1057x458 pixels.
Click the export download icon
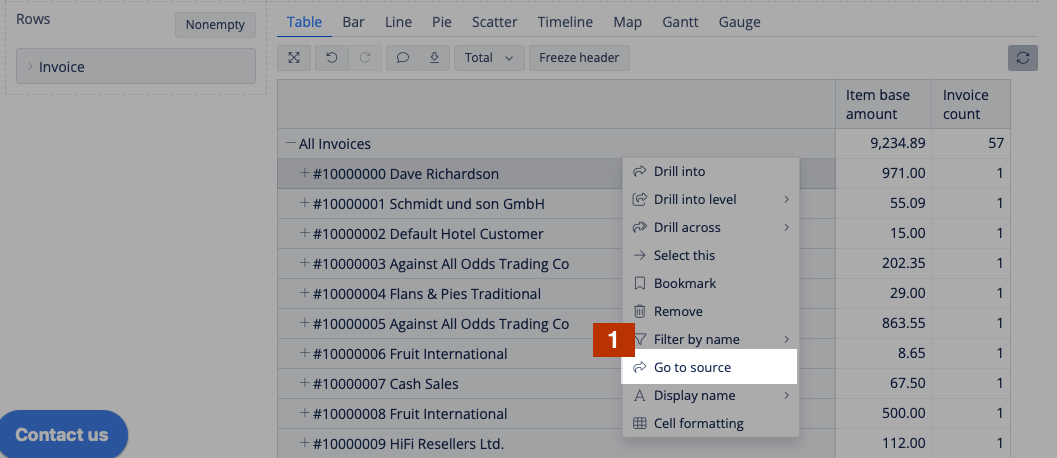click(x=434, y=58)
